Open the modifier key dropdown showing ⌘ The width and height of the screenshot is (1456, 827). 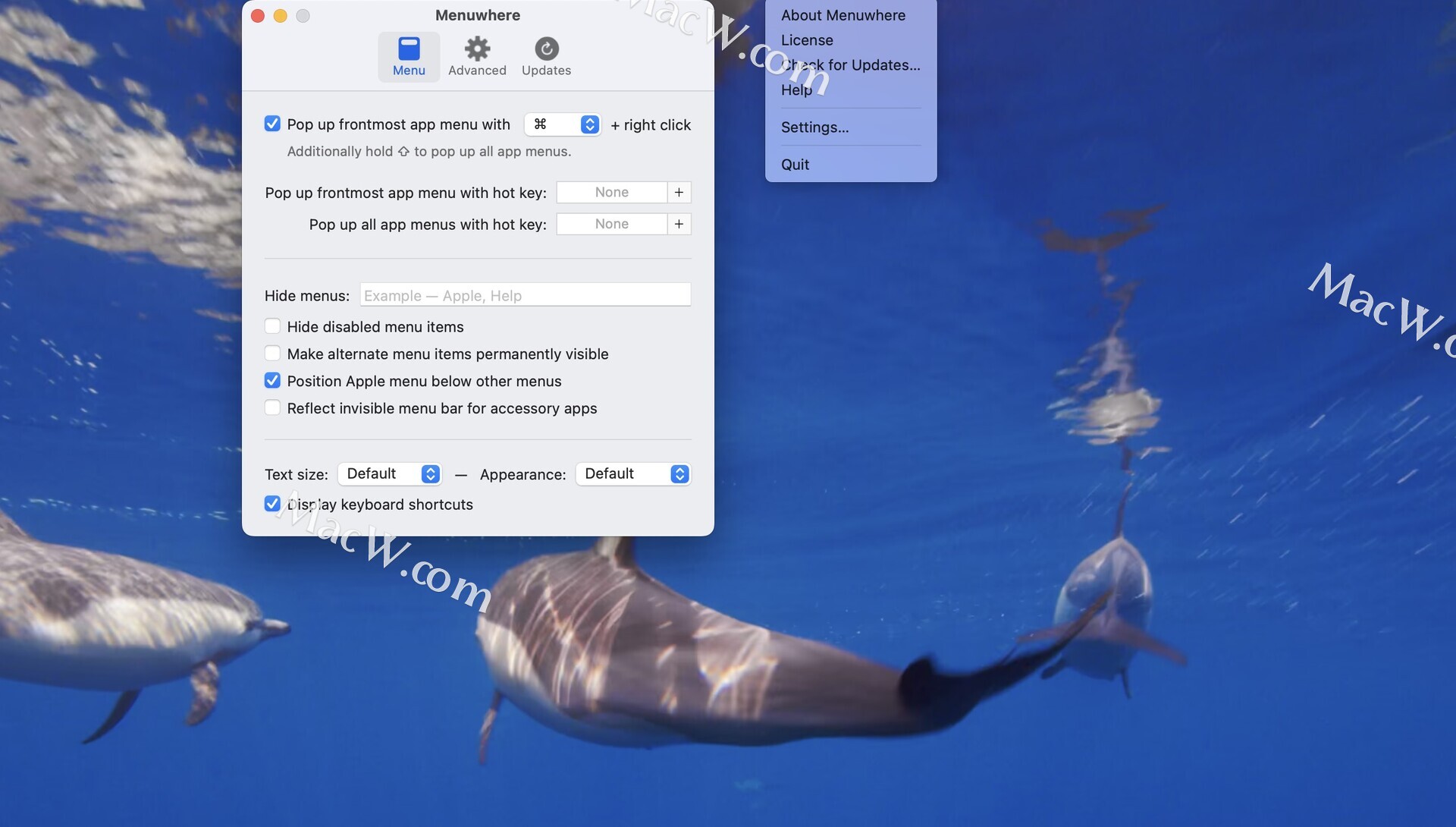click(563, 124)
